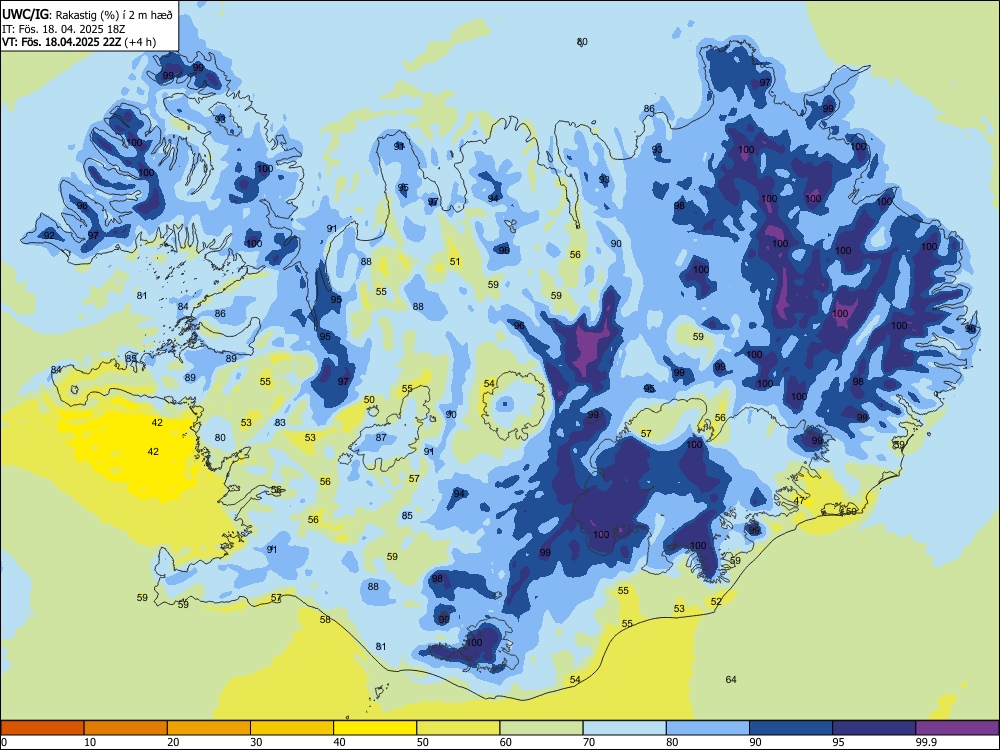Click the medium blue 80–90 legend swatch
The width and height of the screenshot is (1000, 750).
point(707,728)
